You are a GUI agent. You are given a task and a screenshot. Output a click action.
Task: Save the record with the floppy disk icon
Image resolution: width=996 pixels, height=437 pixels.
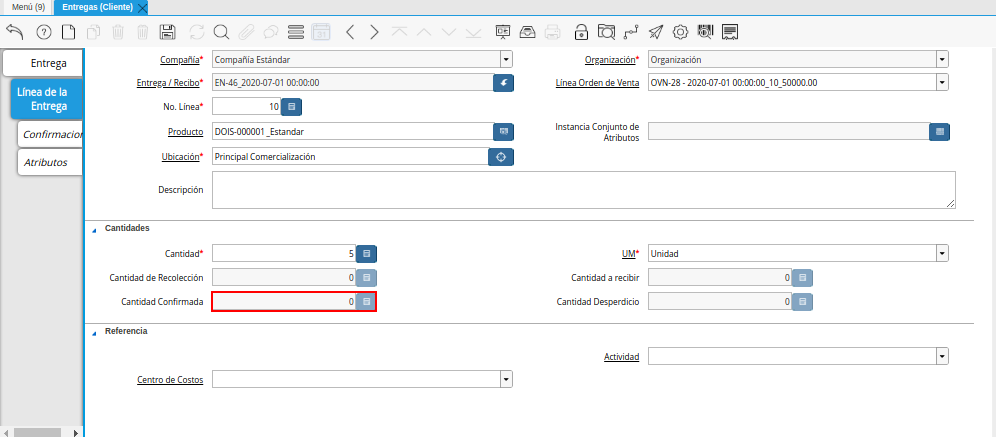[168, 32]
